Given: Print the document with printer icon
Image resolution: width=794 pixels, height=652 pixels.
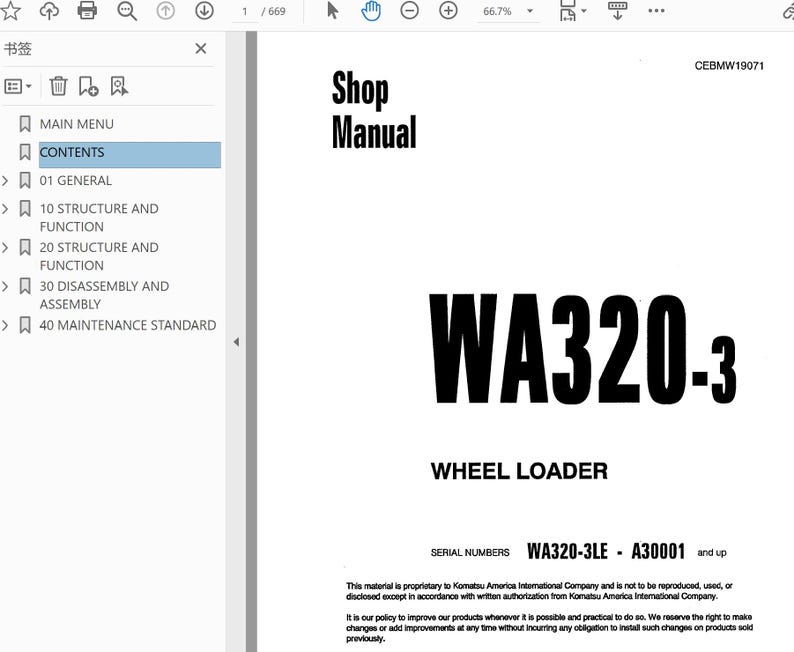Looking at the screenshot, I should (87, 11).
